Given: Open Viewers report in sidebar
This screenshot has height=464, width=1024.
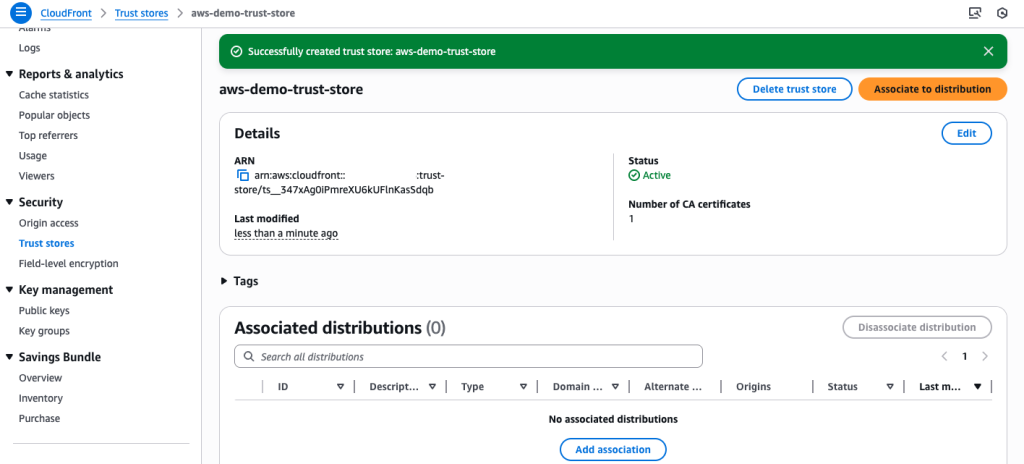Looking at the screenshot, I should point(37,176).
